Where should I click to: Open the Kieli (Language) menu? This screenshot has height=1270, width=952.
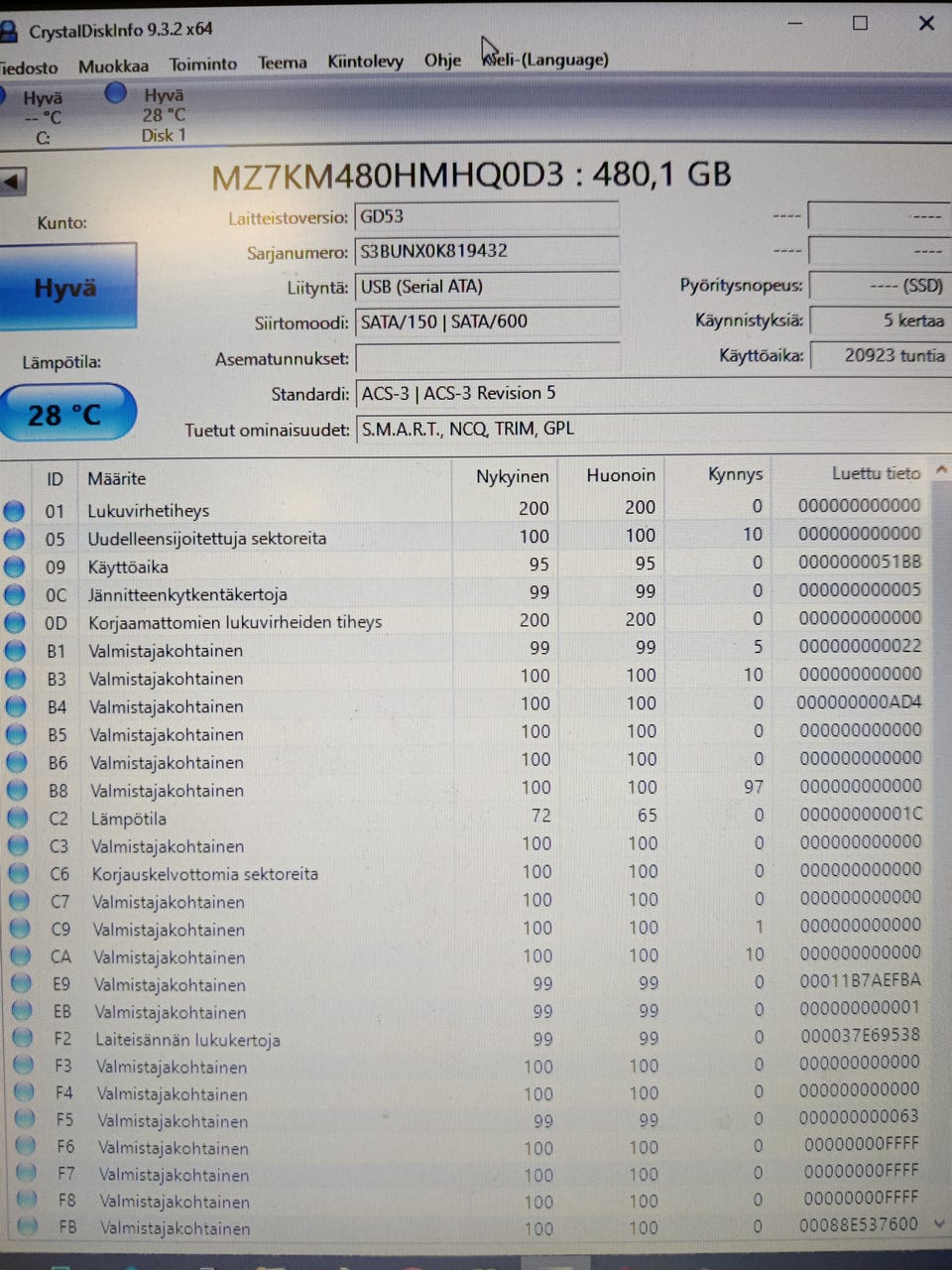click(545, 60)
